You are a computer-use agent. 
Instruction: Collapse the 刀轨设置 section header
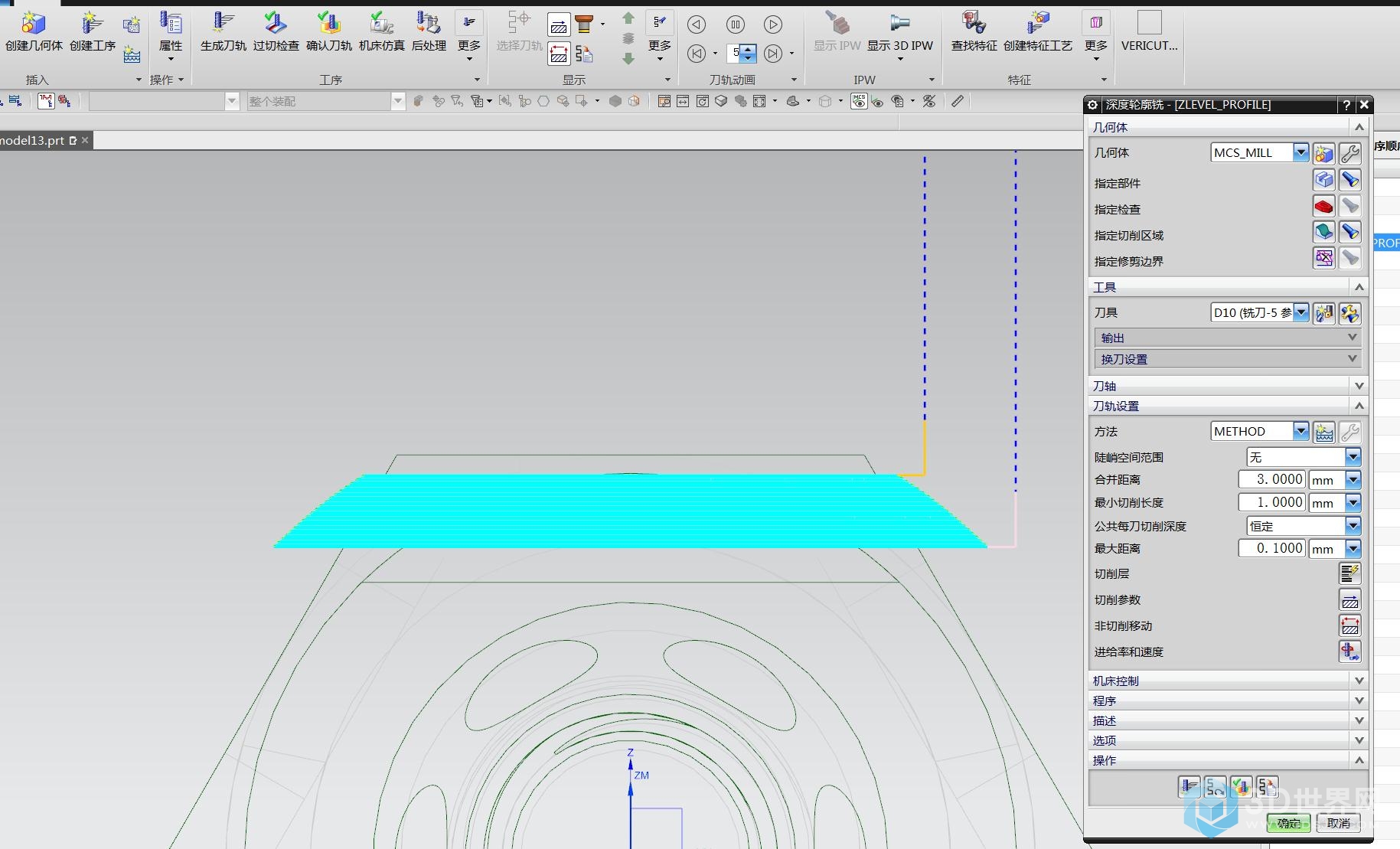coord(1228,406)
